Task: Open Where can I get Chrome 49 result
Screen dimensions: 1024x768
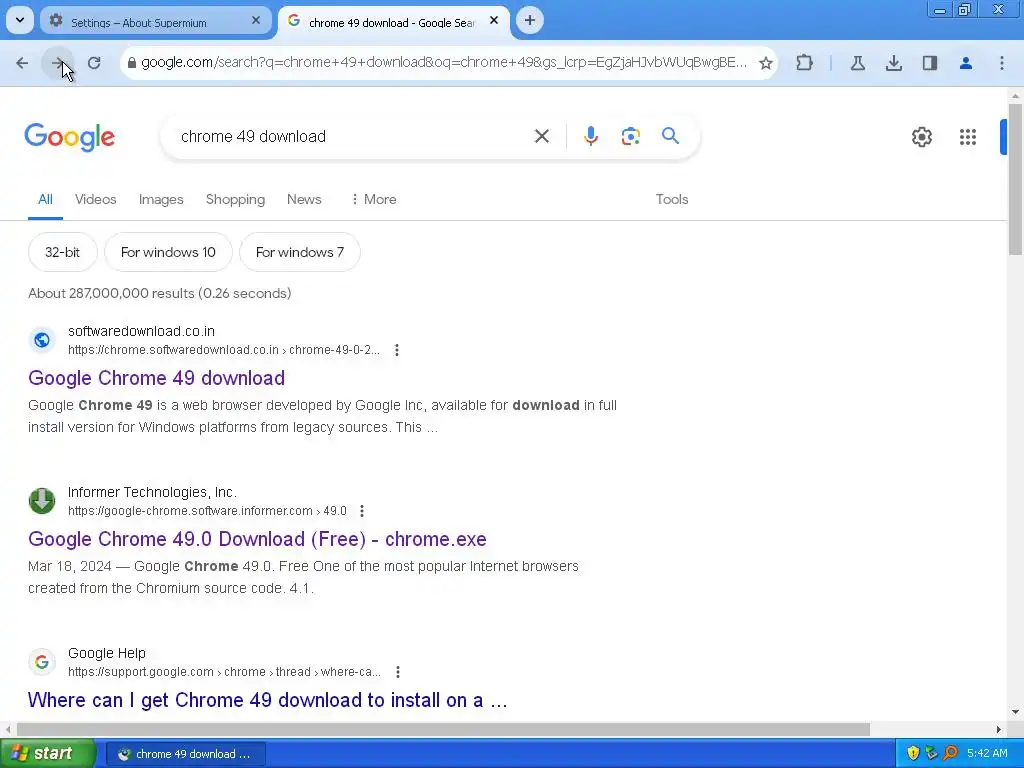Action: pos(268,700)
